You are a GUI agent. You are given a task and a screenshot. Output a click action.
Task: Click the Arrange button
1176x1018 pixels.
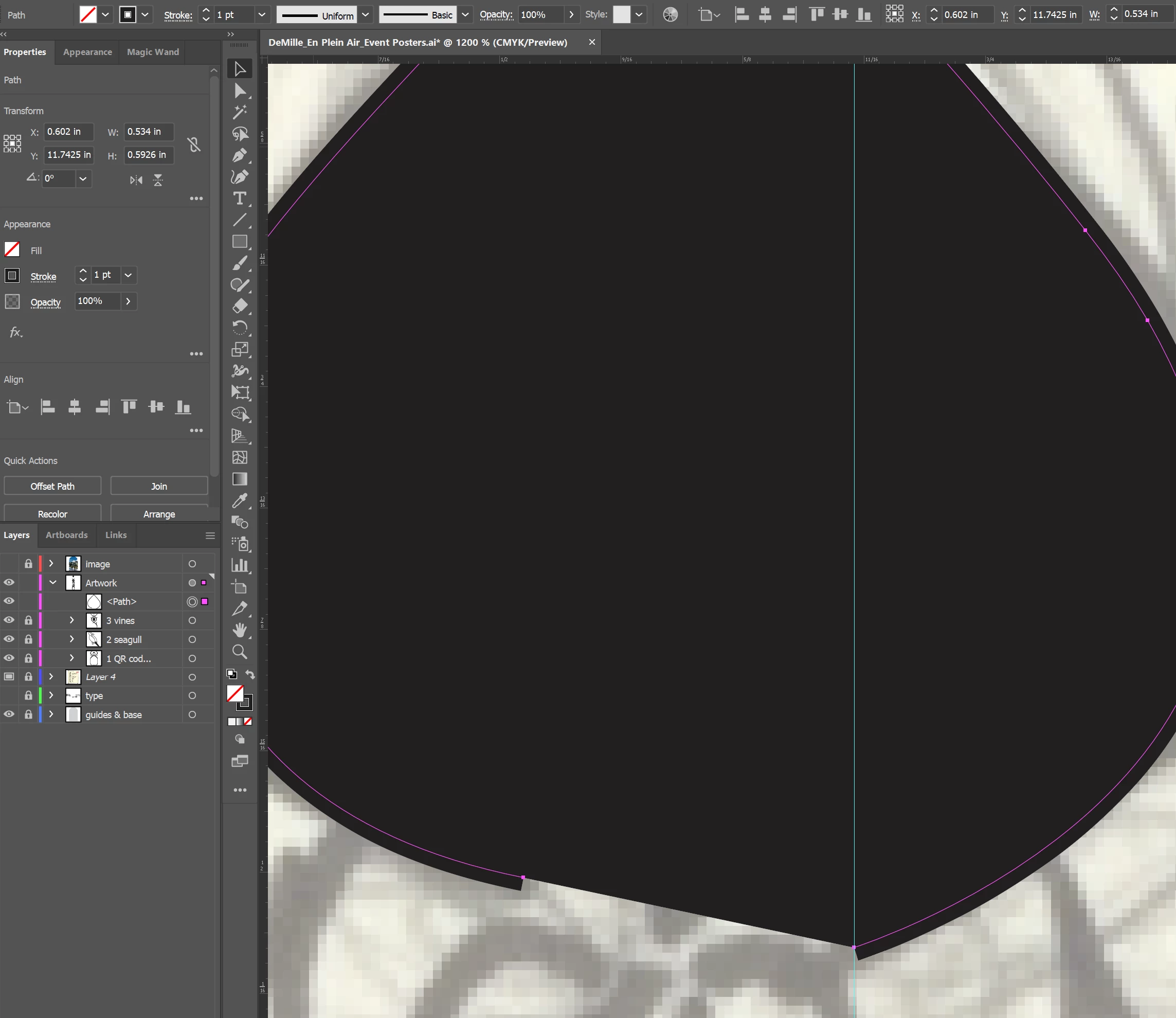[x=159, y=513]
